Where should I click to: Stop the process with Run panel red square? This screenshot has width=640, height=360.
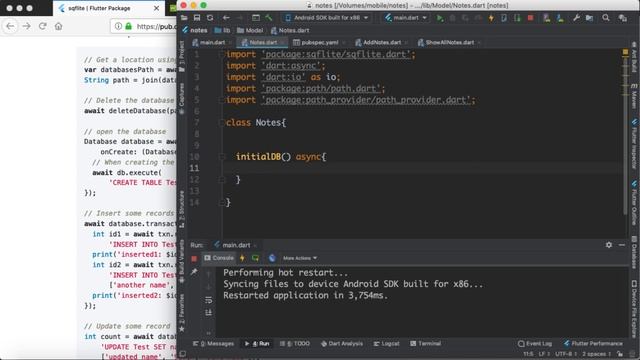[x=194, y=258]
